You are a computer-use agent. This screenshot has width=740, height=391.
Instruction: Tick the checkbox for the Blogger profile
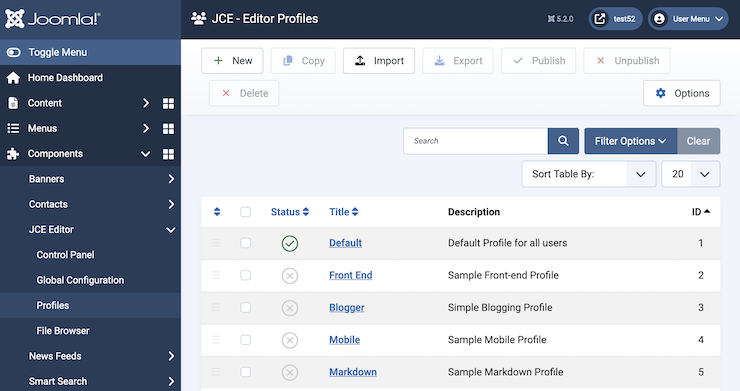coord(245,307)
